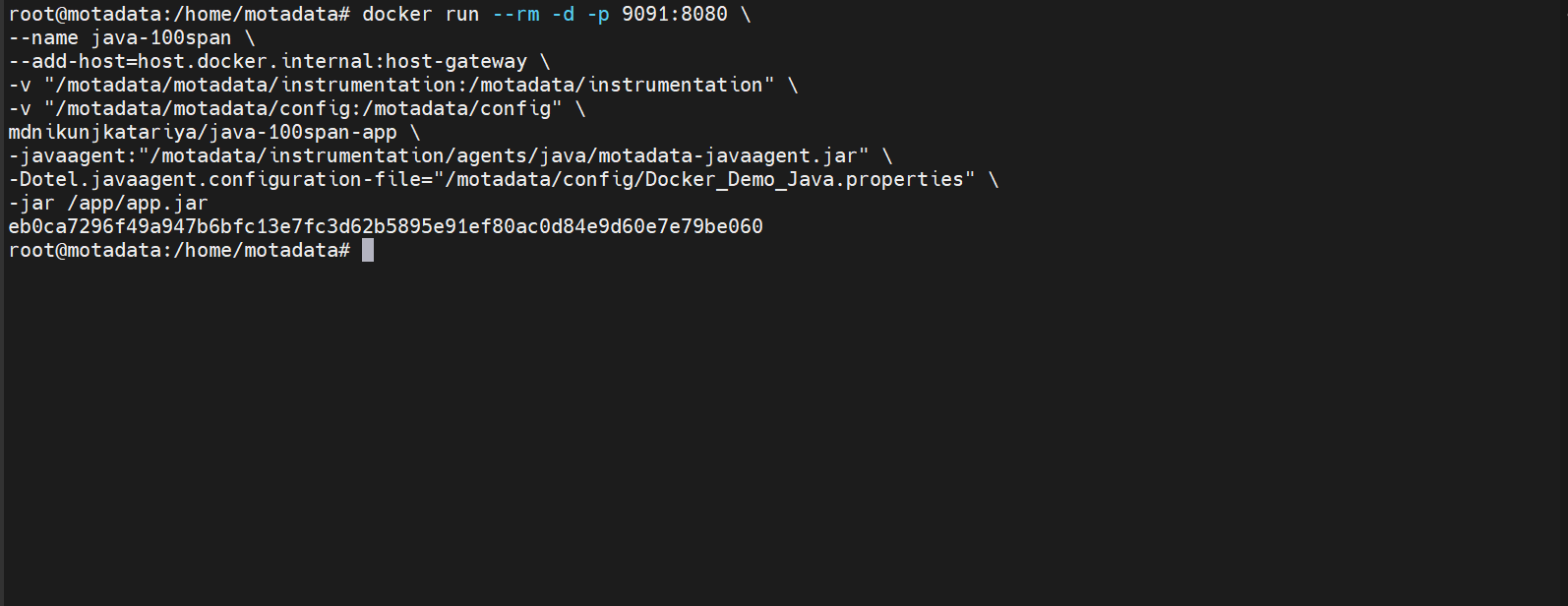Click the container name 'java-100span'
This screenshot has height=606, width=1568.
161,37
